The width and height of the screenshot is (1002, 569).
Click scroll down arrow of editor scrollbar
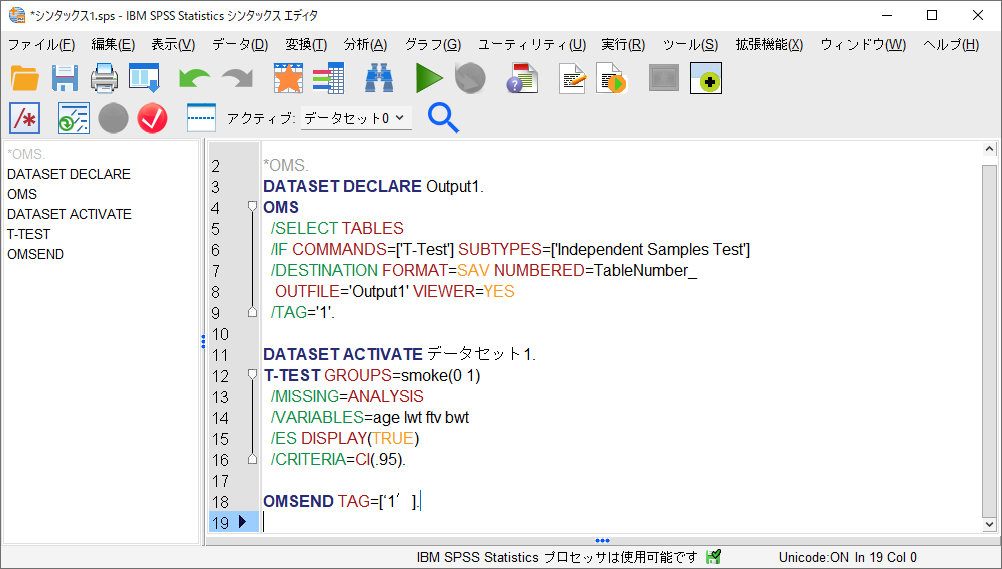pos(989,525)
